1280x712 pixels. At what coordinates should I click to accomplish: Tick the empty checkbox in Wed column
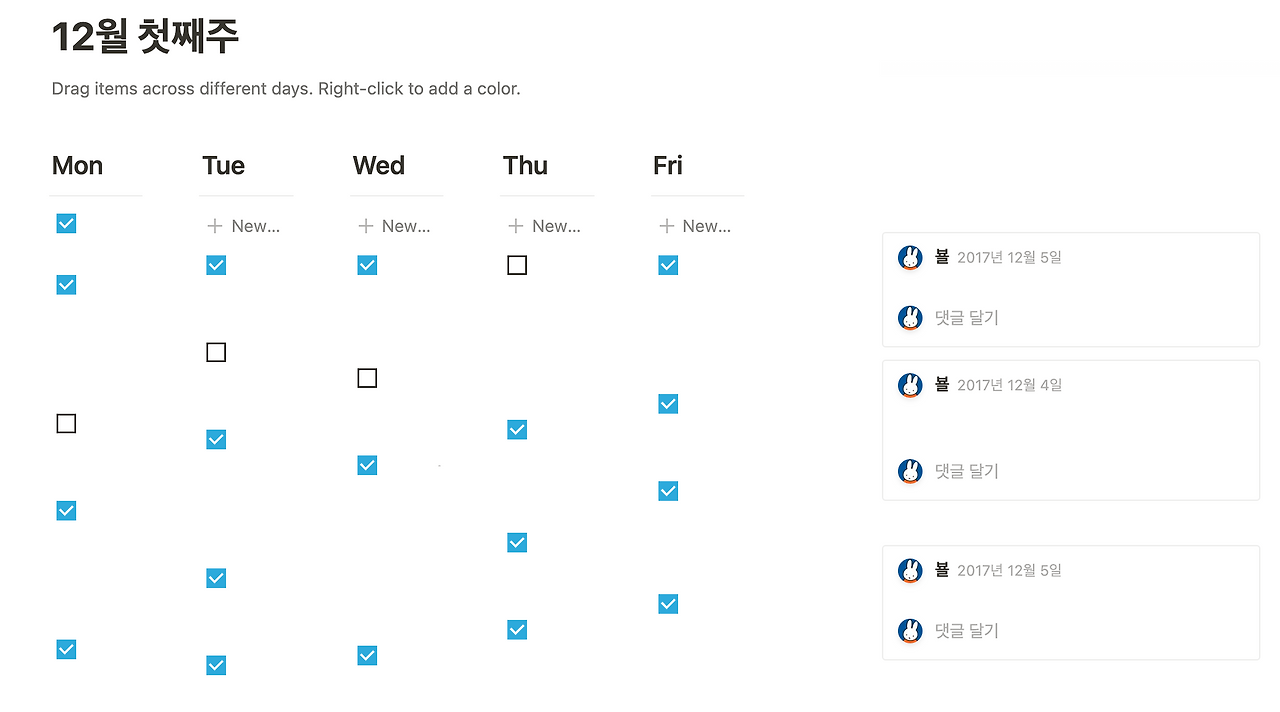pos(367,378)
